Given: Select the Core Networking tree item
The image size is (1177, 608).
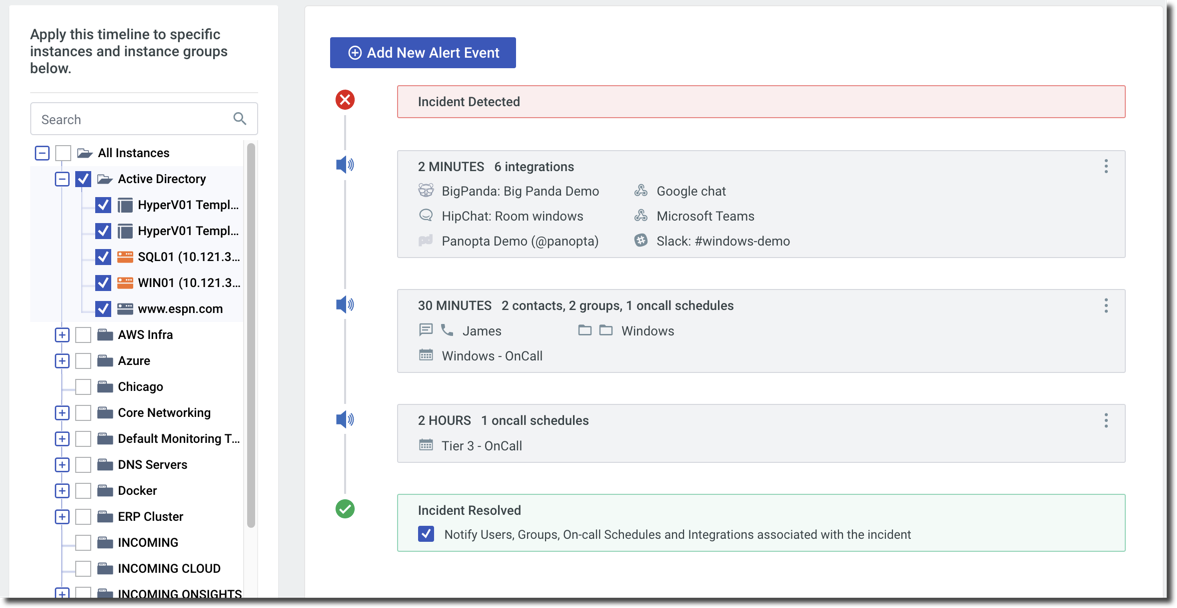Looking at the screenshot, I should (164, 413).
